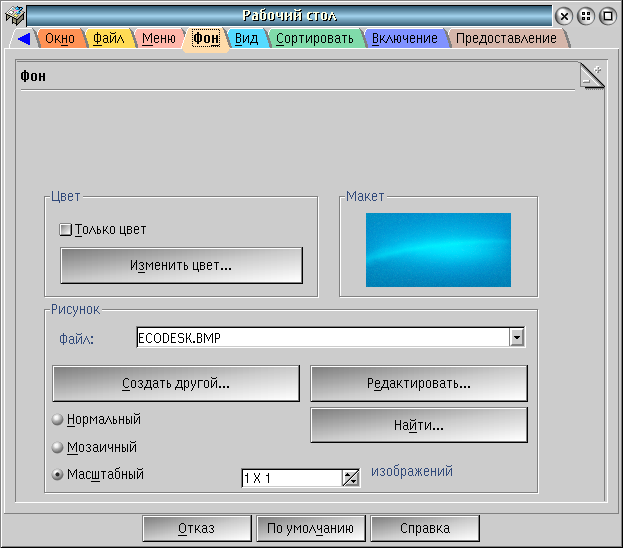This screenshot has width=623, height=548.
Task: Click the blue Макет preview image
Action: point(438,249)
